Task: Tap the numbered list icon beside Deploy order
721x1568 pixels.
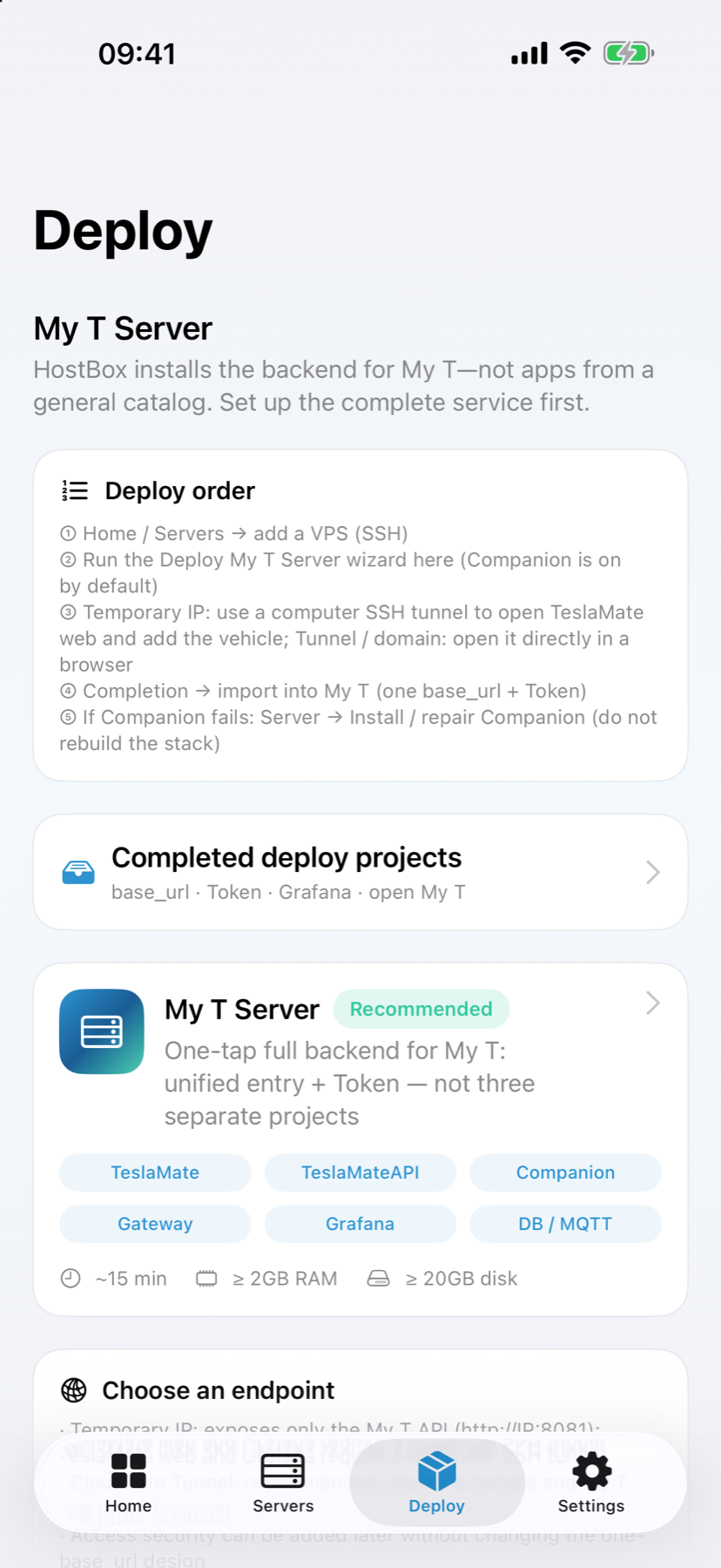Action: 75,491
